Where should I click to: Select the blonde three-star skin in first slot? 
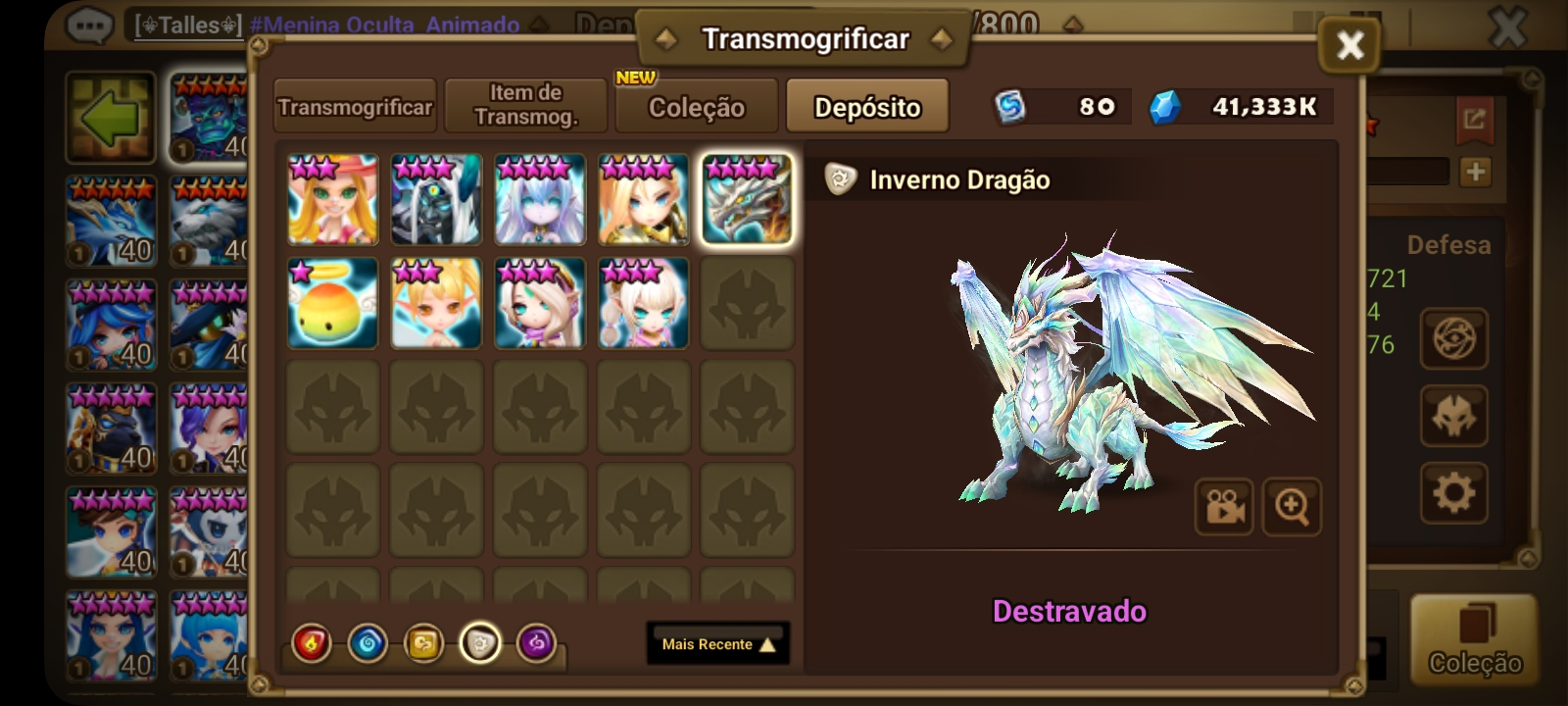click(x=333, y=199)
